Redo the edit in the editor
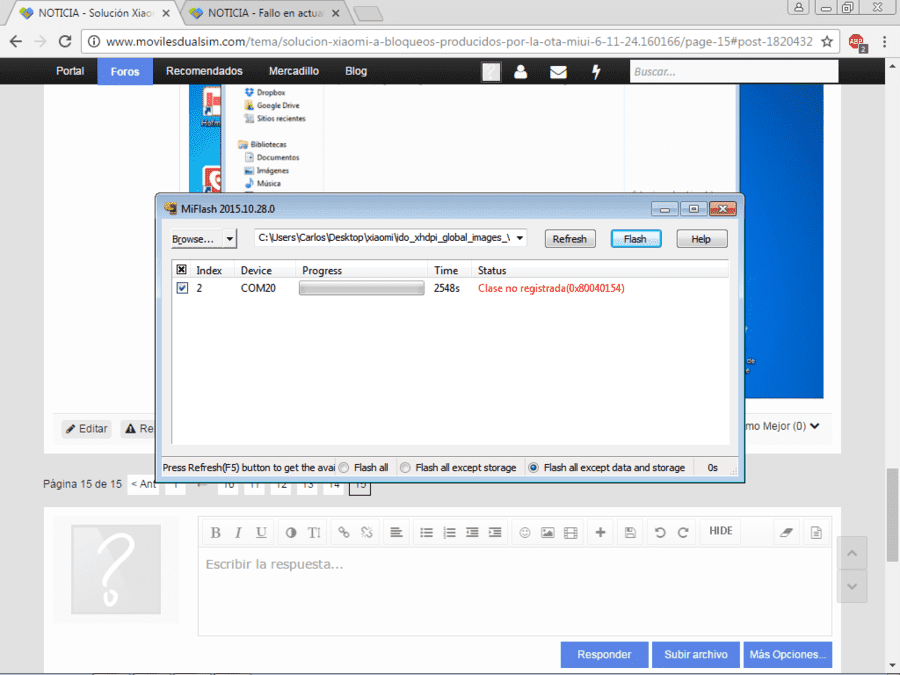This screenshot has height=675, width=900. tap(683, 533)
